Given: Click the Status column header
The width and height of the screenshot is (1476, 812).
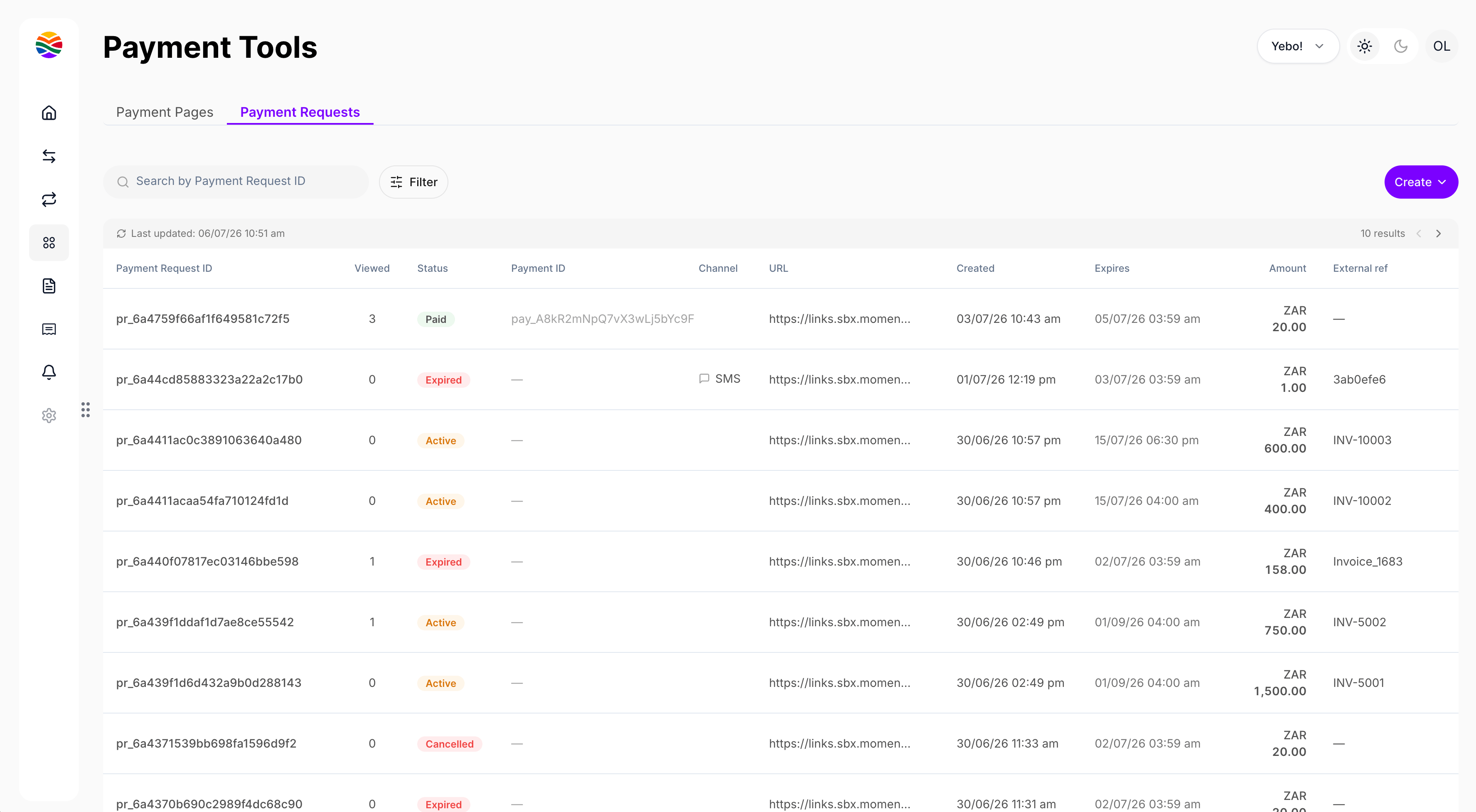Looking at the screenshot, I should click(x=433, y=268).
